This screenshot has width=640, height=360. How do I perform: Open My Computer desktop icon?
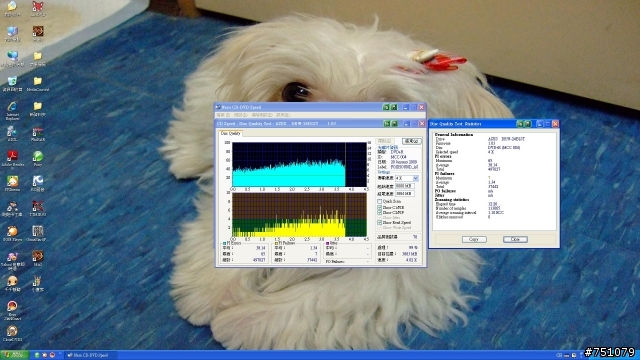[x=12, y=34]
